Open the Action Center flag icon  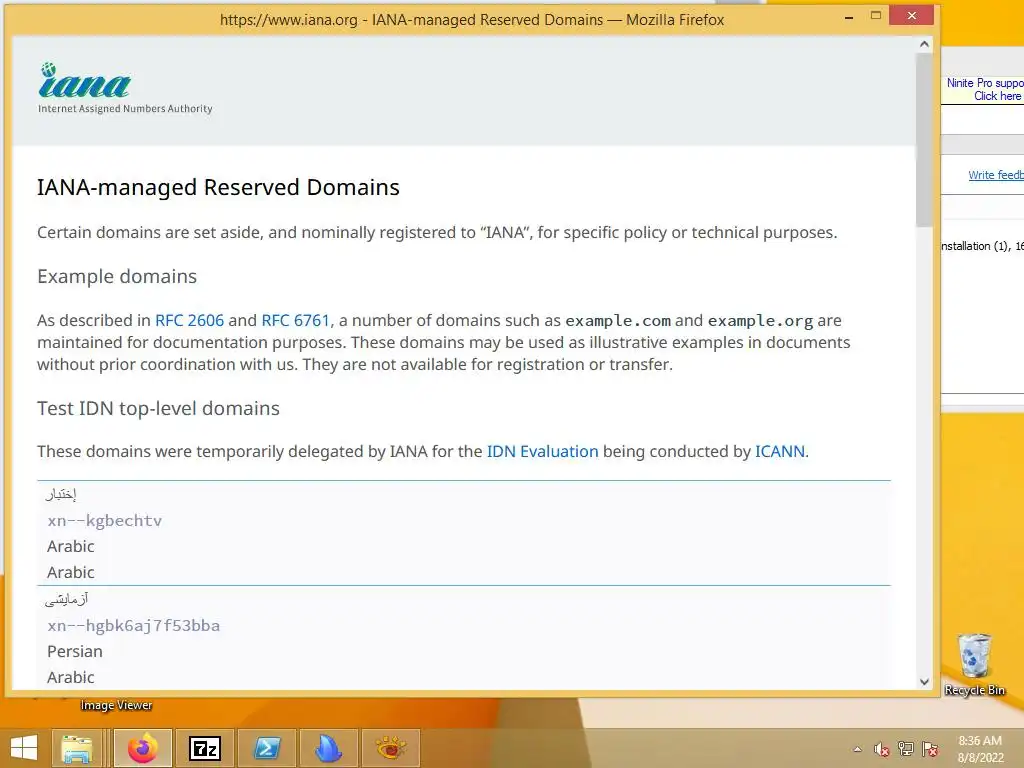pyautogui.click(x=930, y=749)
